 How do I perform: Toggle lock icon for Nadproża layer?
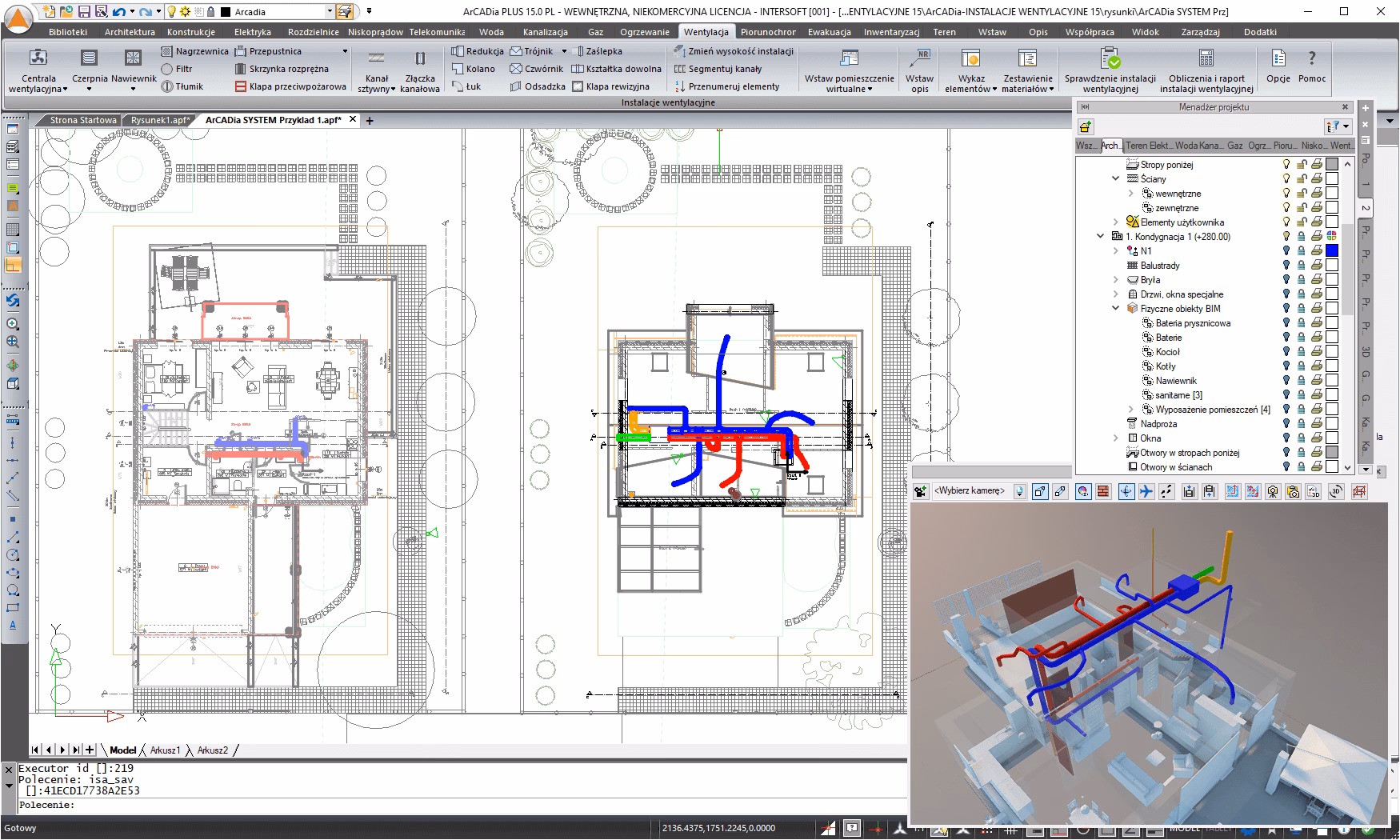click(x=1302, y=424)
